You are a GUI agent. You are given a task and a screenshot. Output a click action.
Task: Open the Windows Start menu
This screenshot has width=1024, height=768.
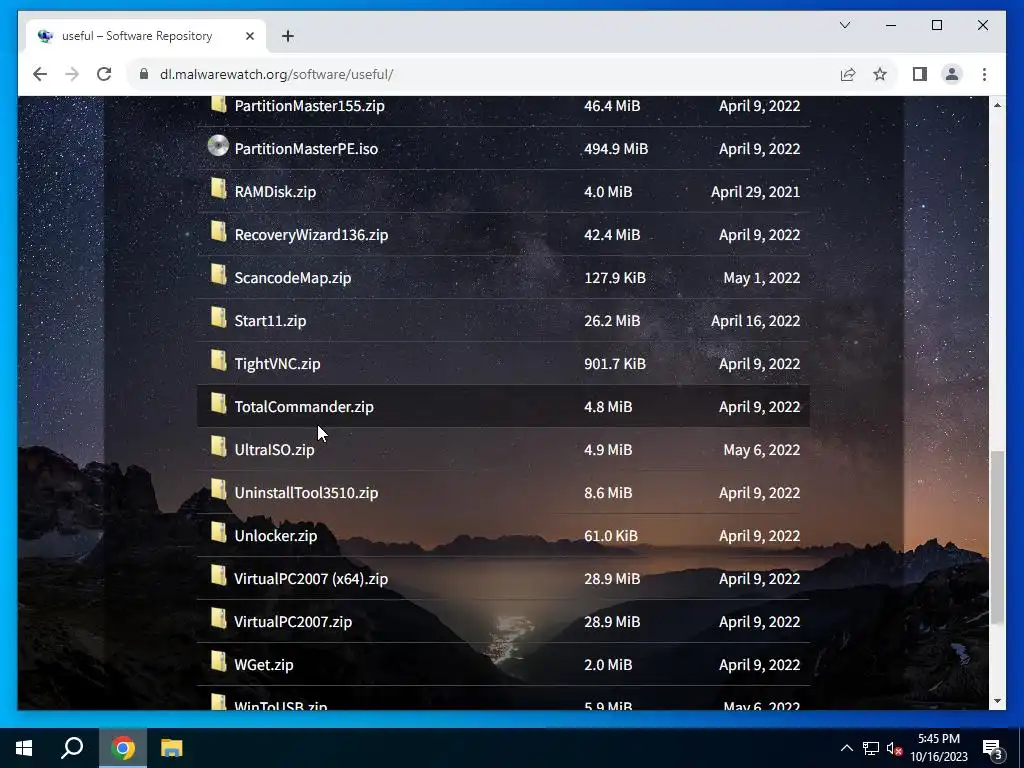tap(24, 748)
